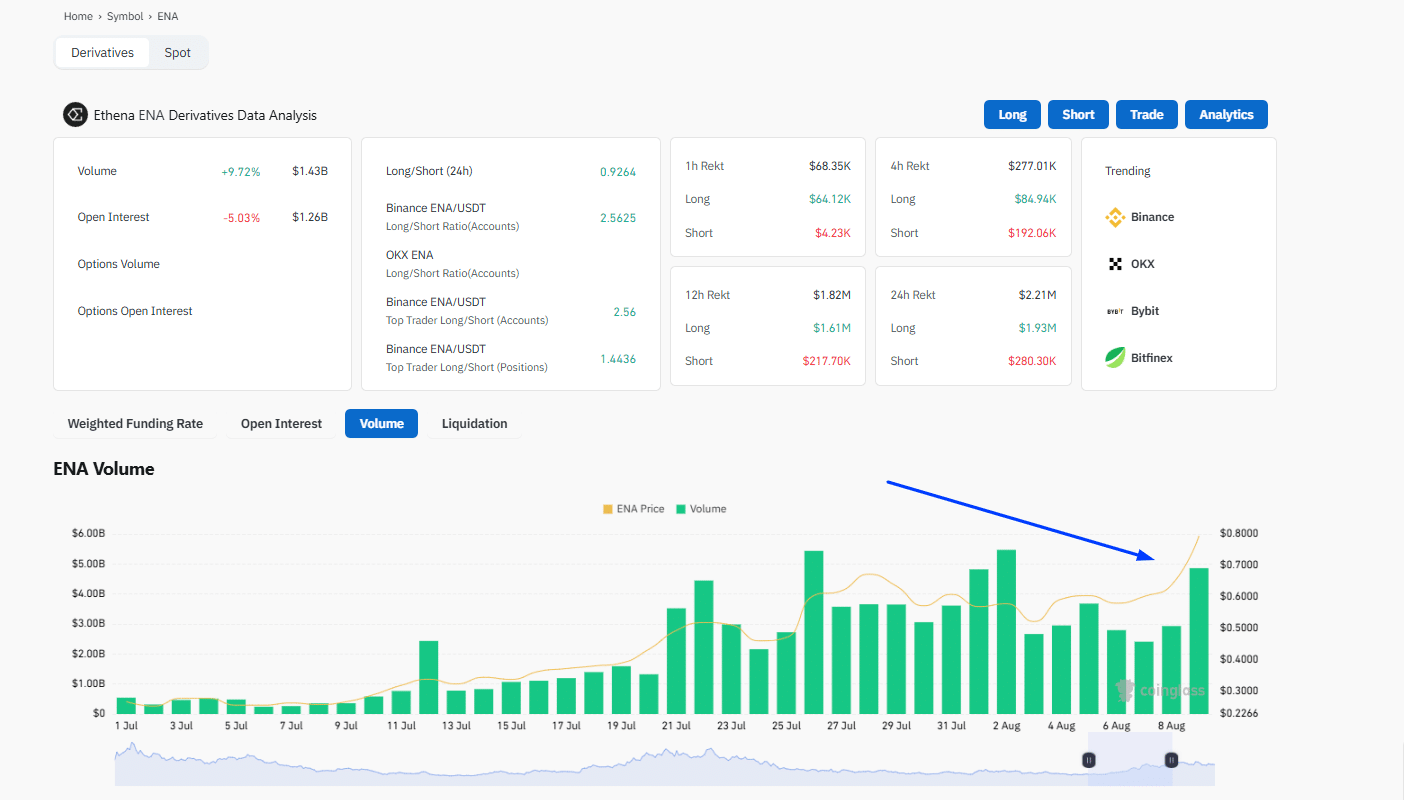Click the Bitfinex leaf logo icon
Viewport: 1404px width, 800px height.
1115,357
